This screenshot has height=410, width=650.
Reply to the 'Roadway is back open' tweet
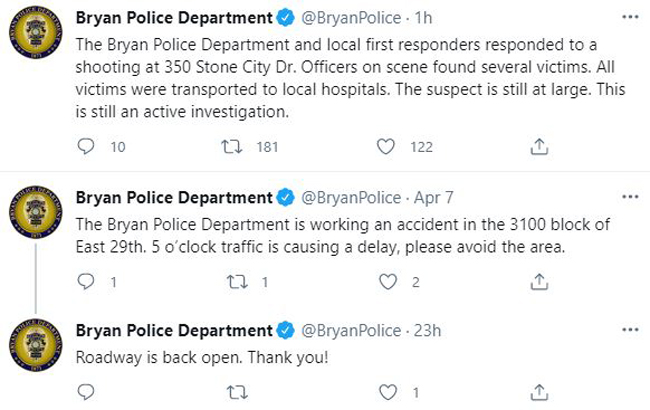tap(86, 392)
